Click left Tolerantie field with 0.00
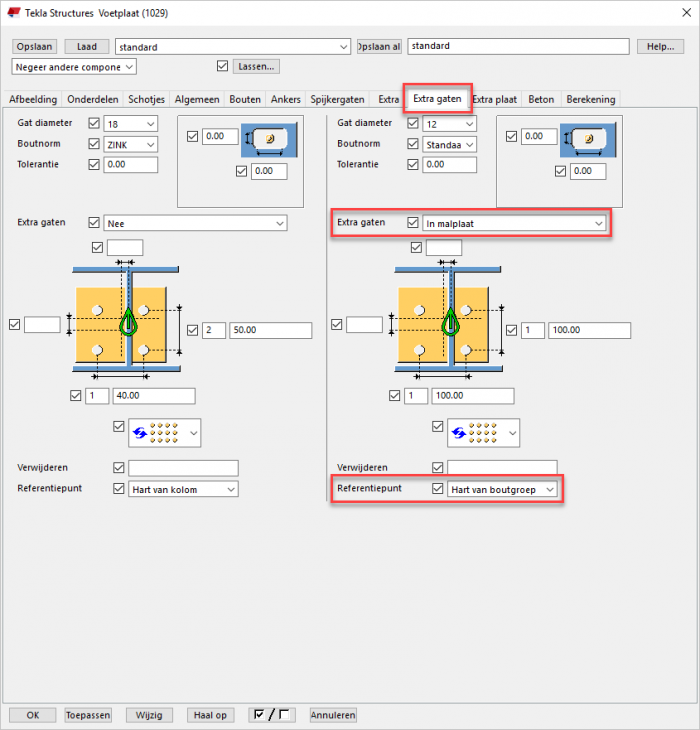 point(130,164)
